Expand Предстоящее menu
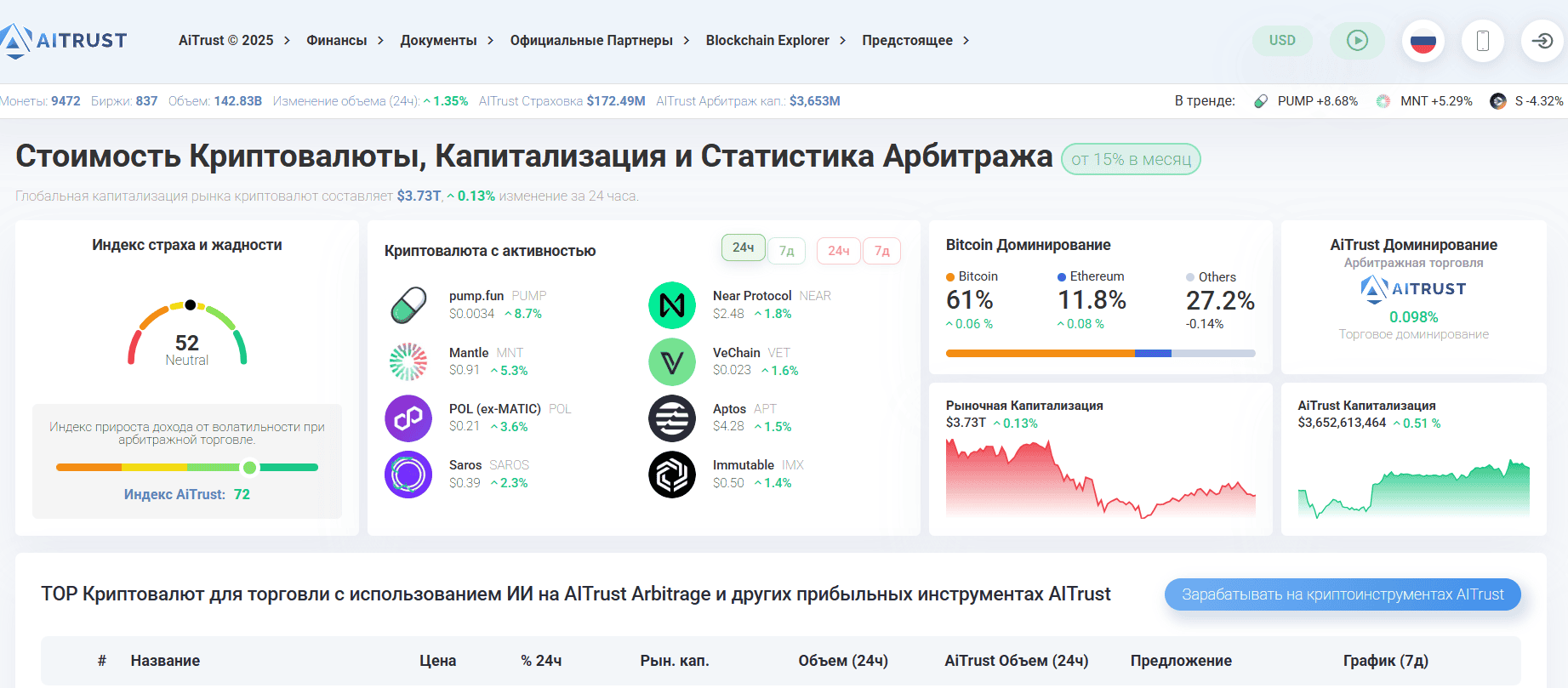Viewport: 1568px width, 688px height. pos(915,40)
